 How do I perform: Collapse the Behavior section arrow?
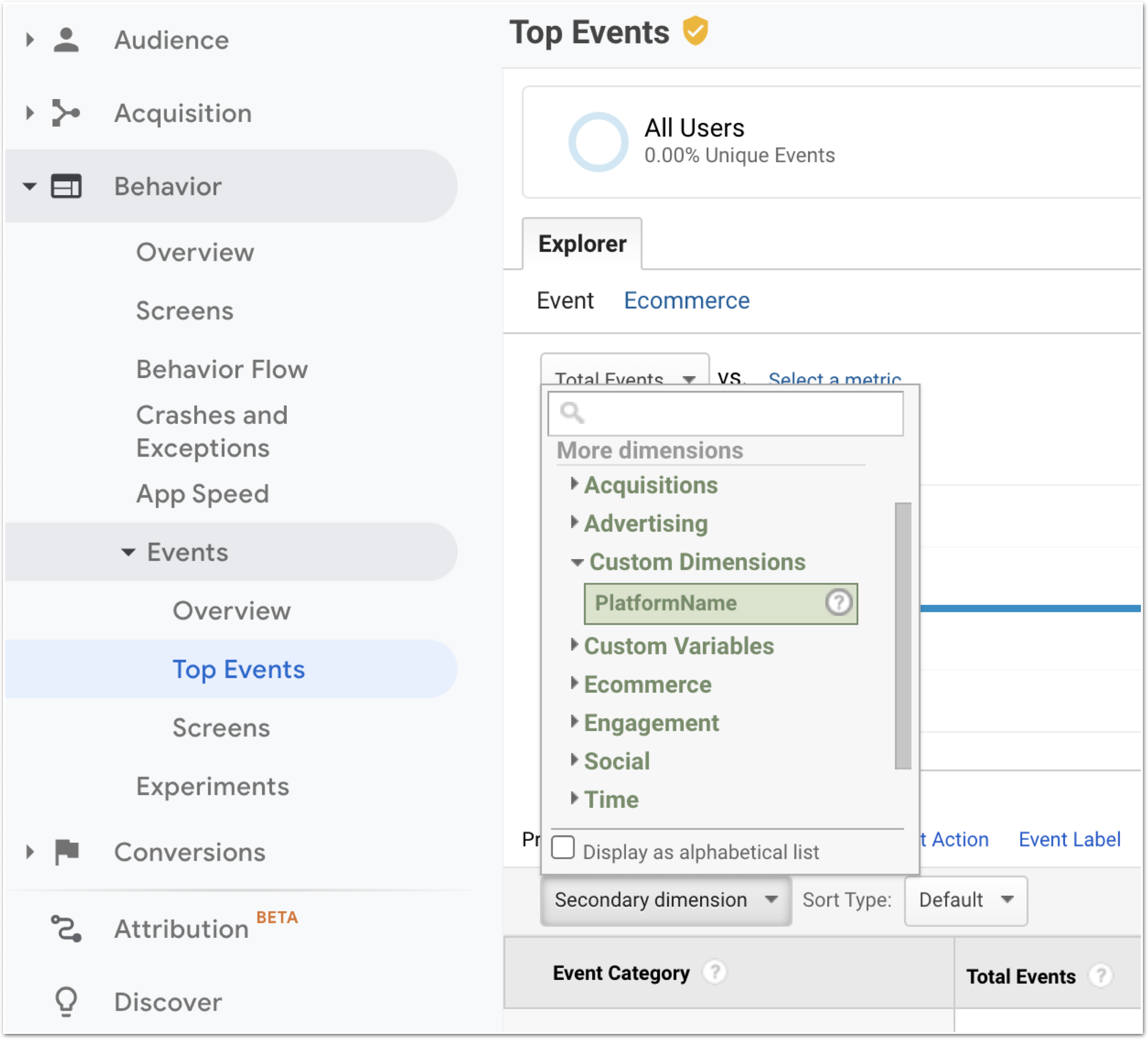coord(29,186)
